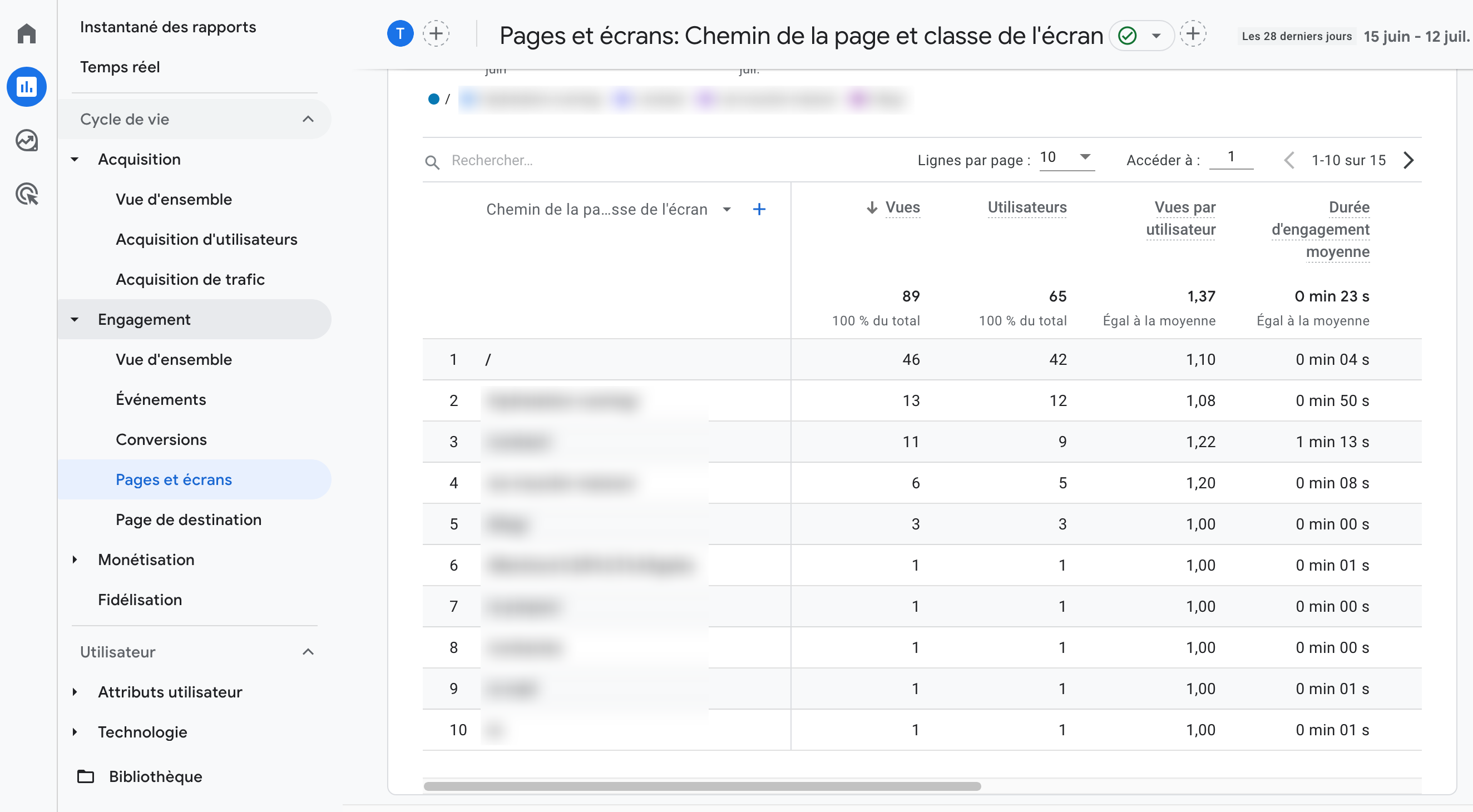Open the data quality checkmark icon
Image resolution: width=1473 pixels, height=812 pixels.
1127,36
